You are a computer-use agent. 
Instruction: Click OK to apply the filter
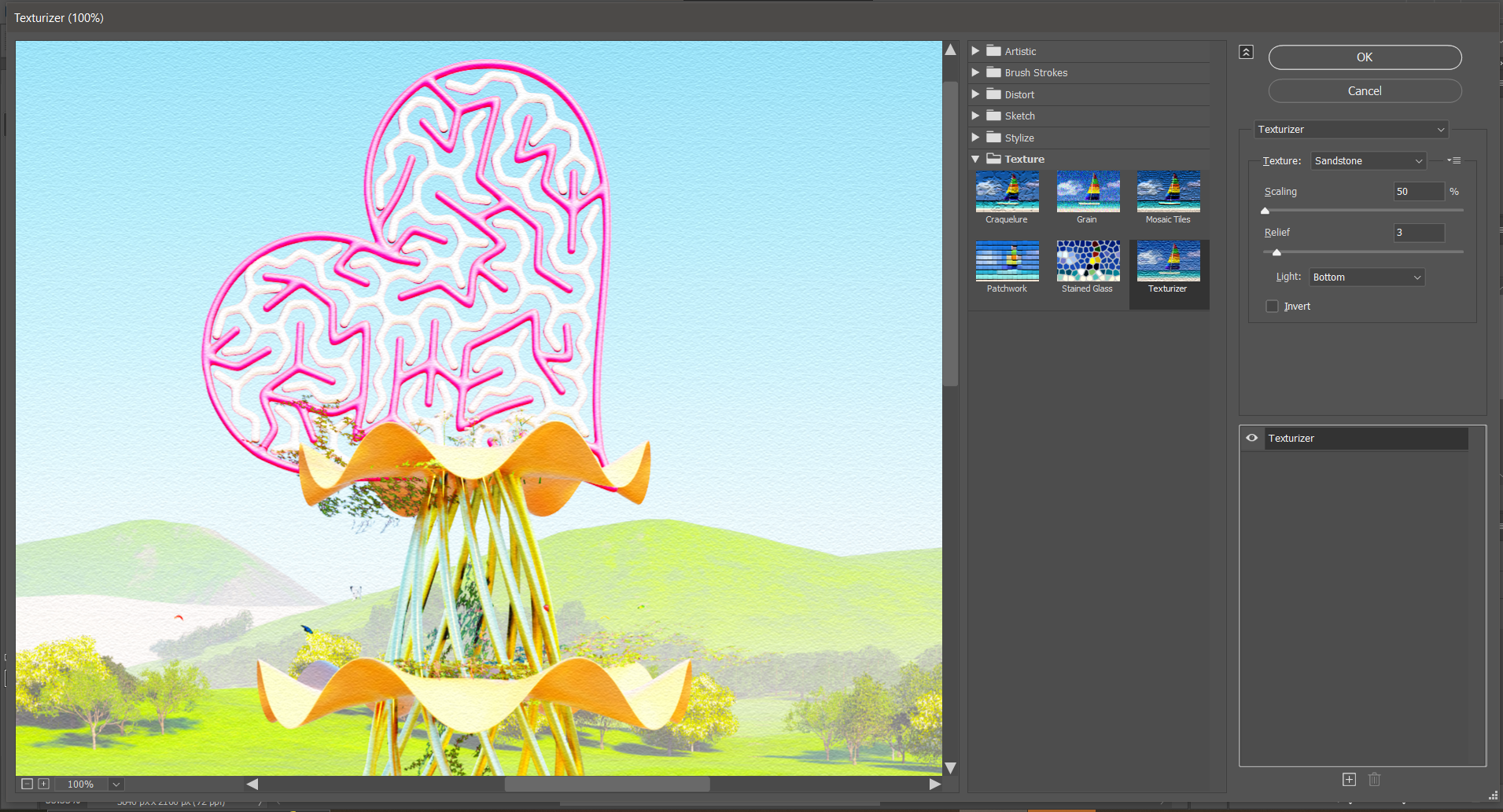point(1365,57)
